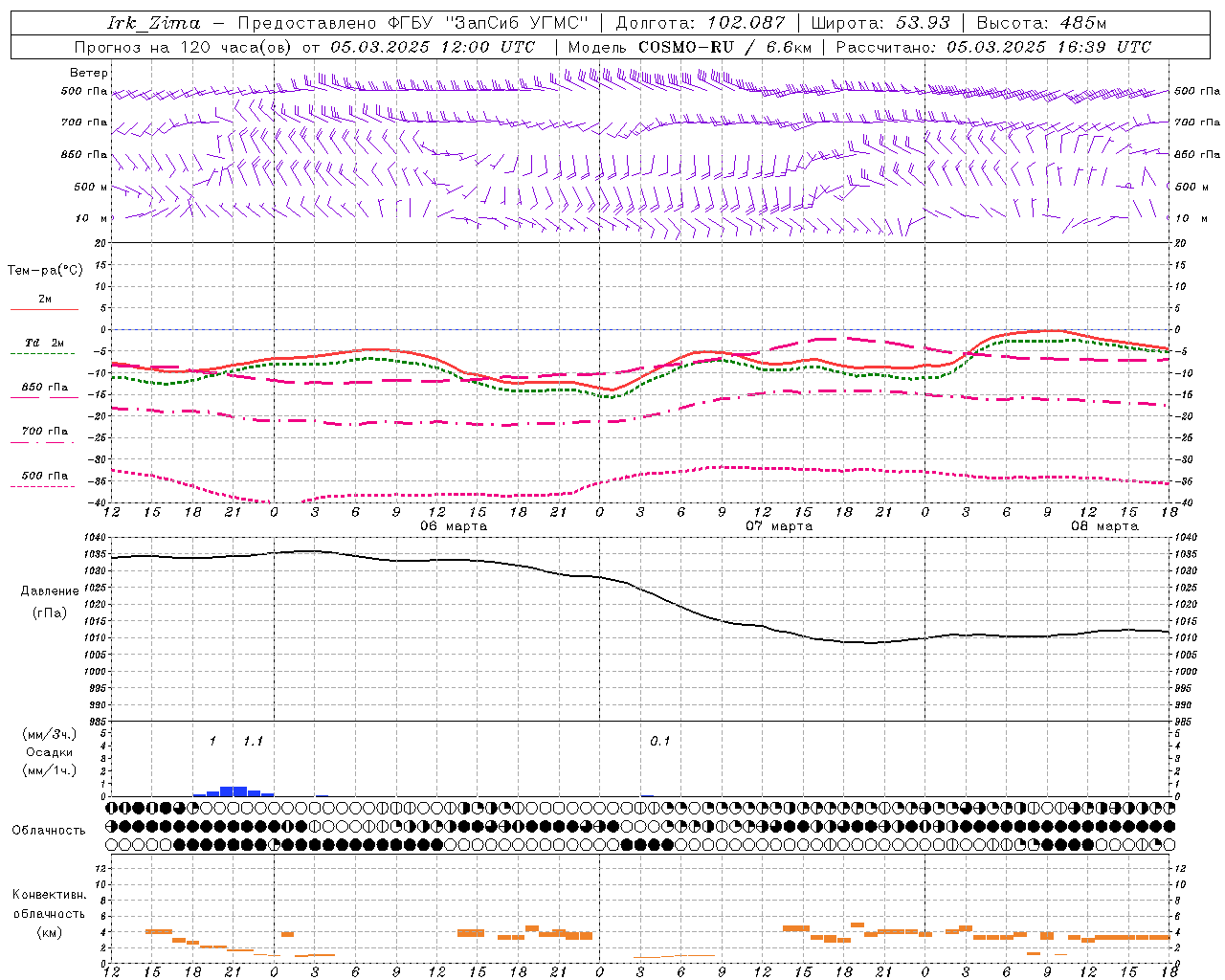Click the forecast start time "05.03.2025 12:00 UTC"
Viewport: 1225px width, 980px height.
(x=433, y=47)
